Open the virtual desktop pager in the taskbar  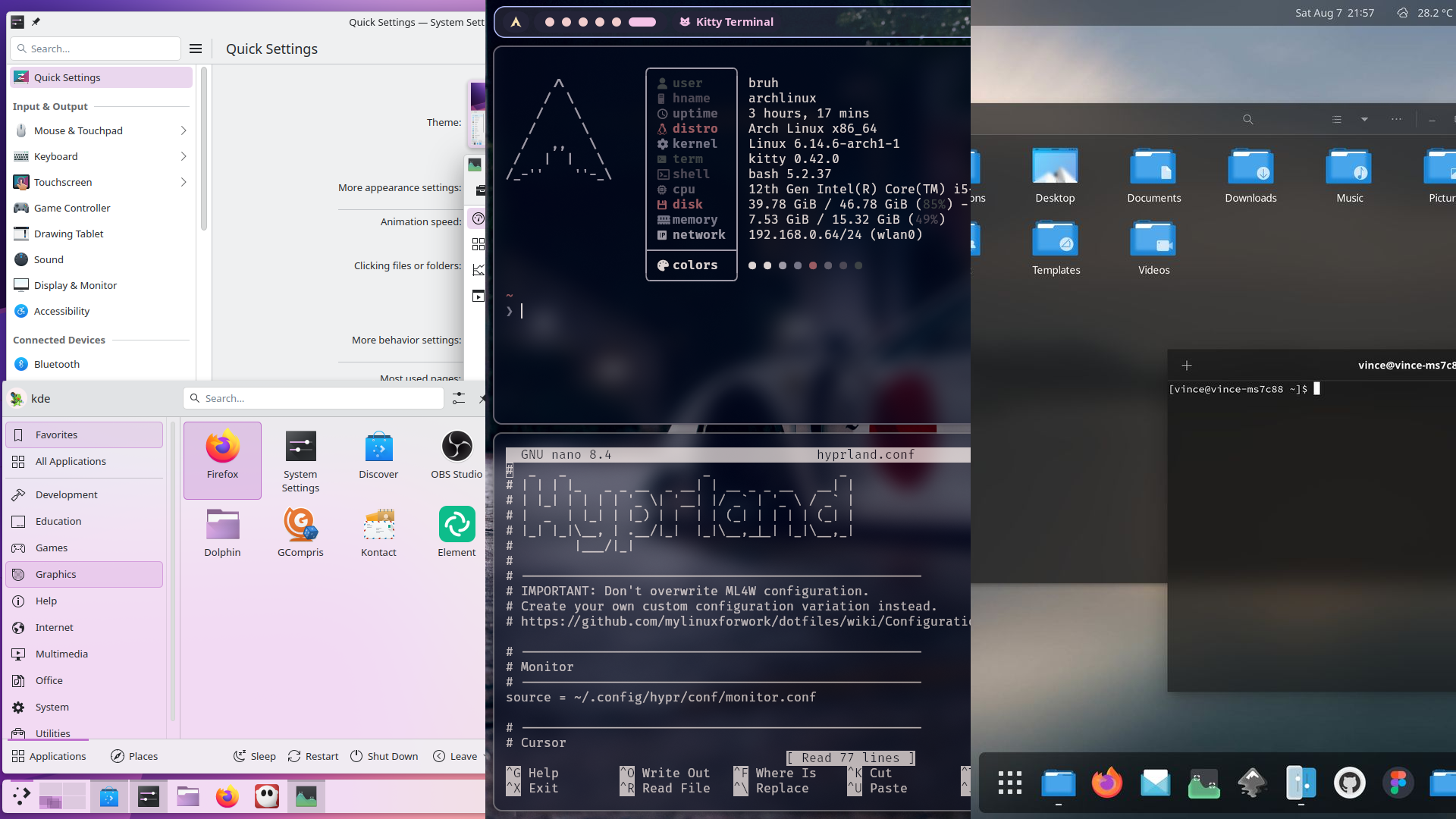(x=62, y=796)
